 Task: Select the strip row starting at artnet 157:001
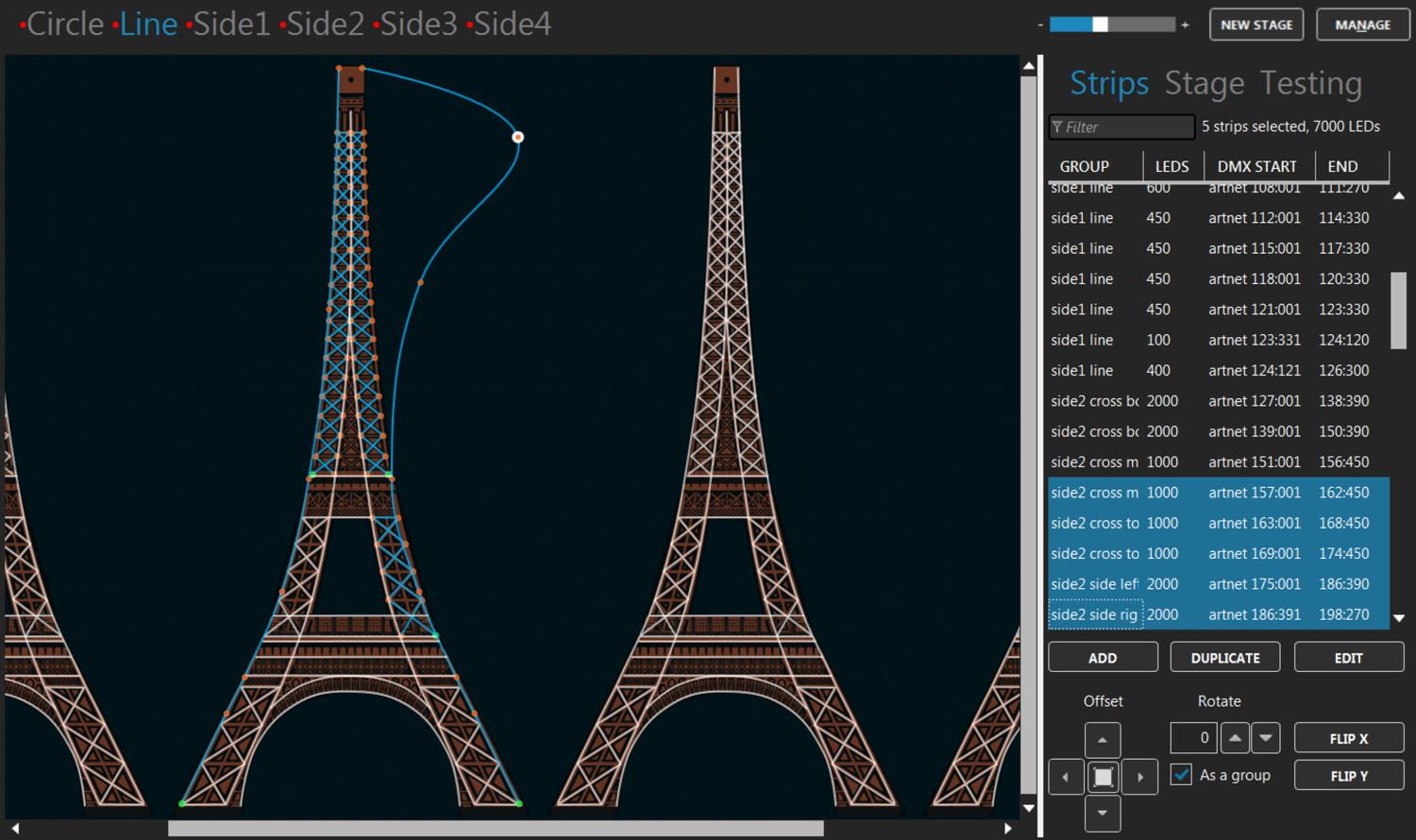click(x=1219, y=493)
